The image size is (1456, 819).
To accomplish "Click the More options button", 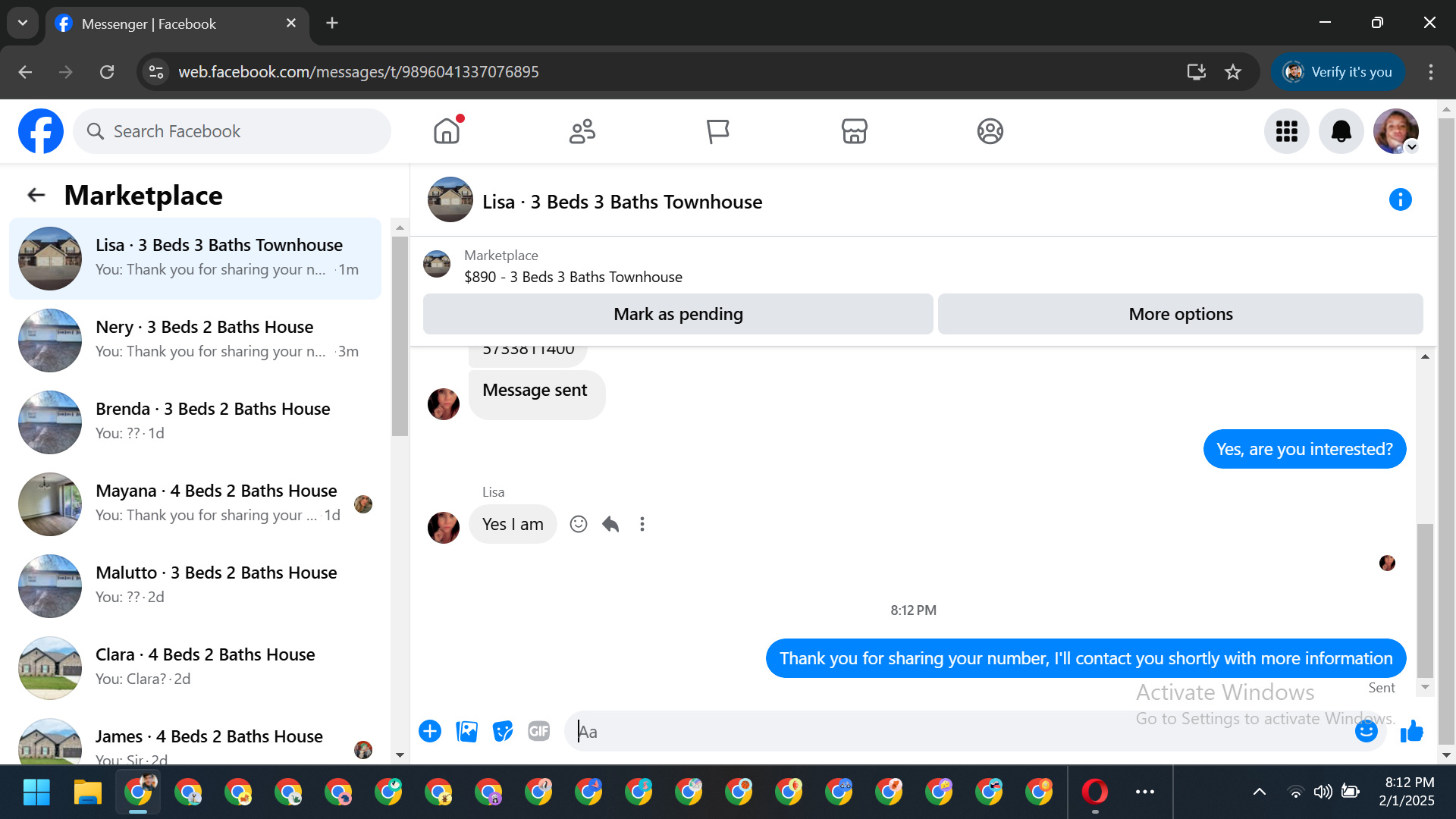I will 1180,314.
